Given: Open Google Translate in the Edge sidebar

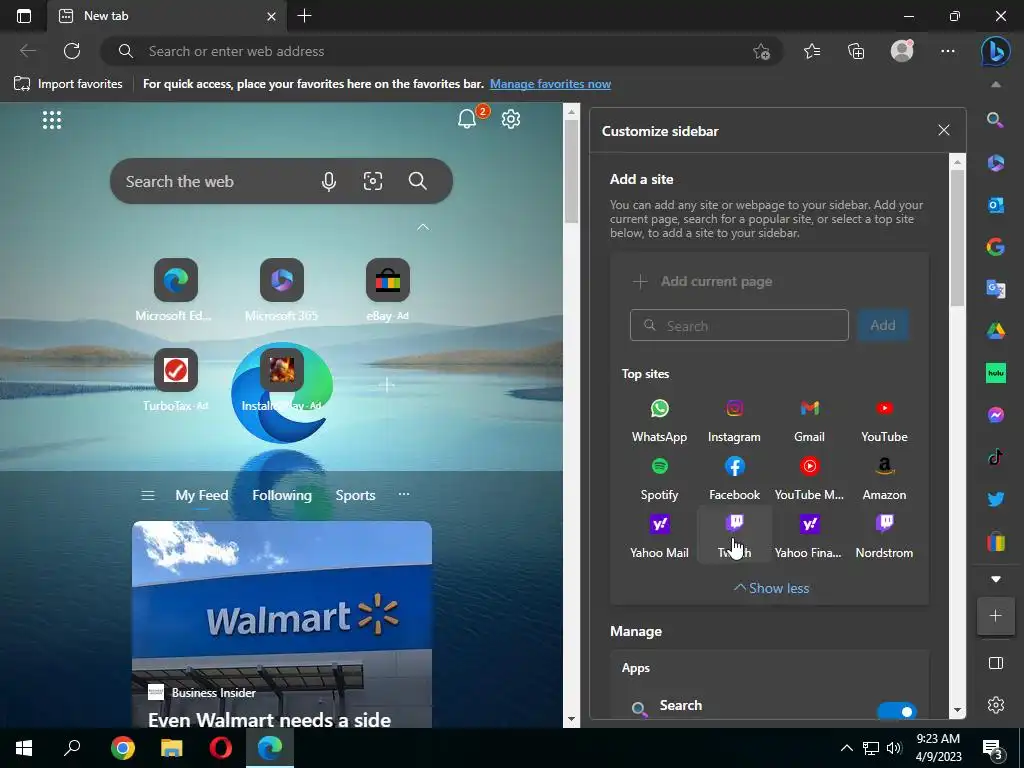Looking at the screenshot, I should tap(995, 289).
